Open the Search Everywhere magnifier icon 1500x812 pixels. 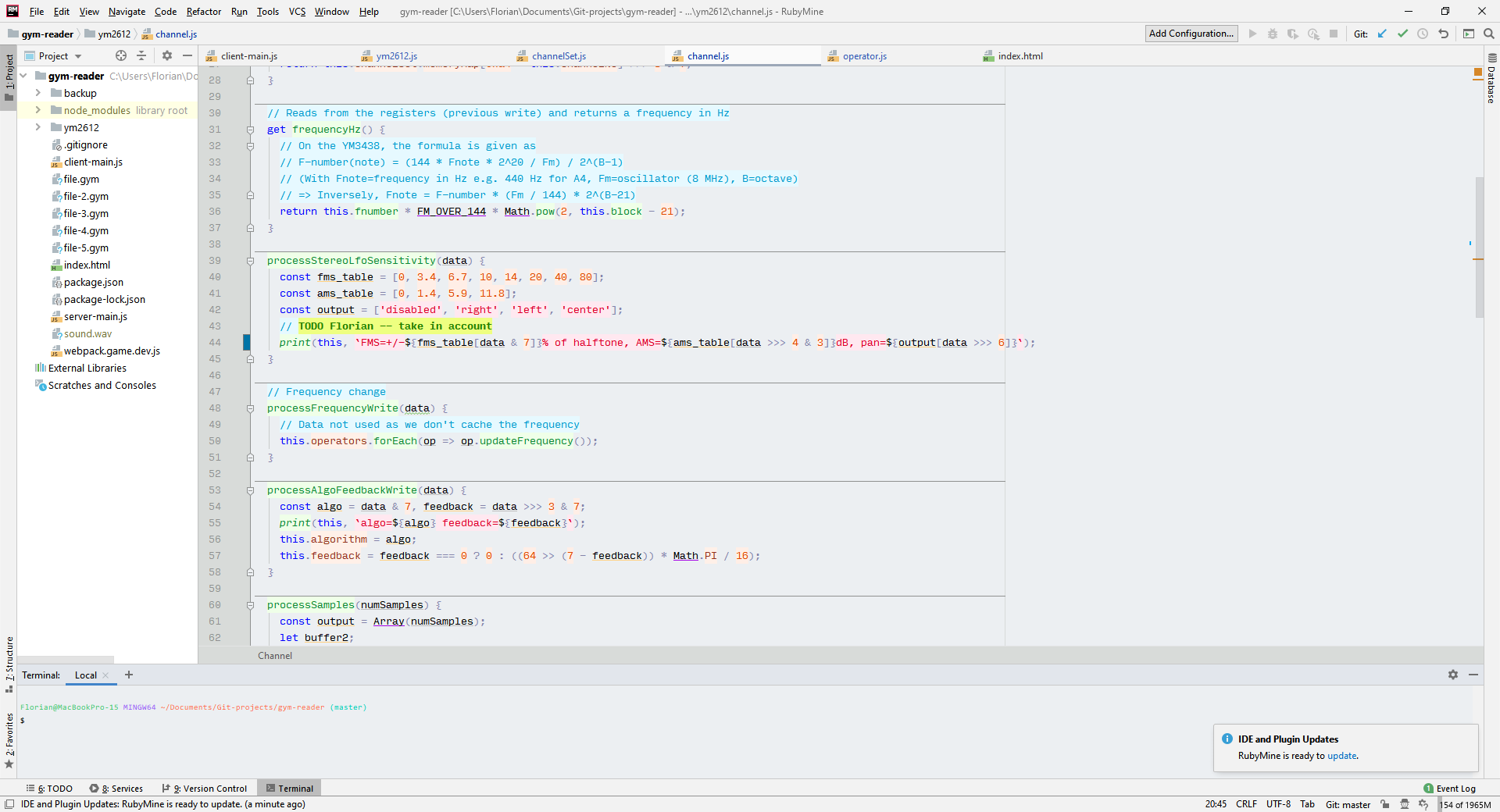[1489, 34]
